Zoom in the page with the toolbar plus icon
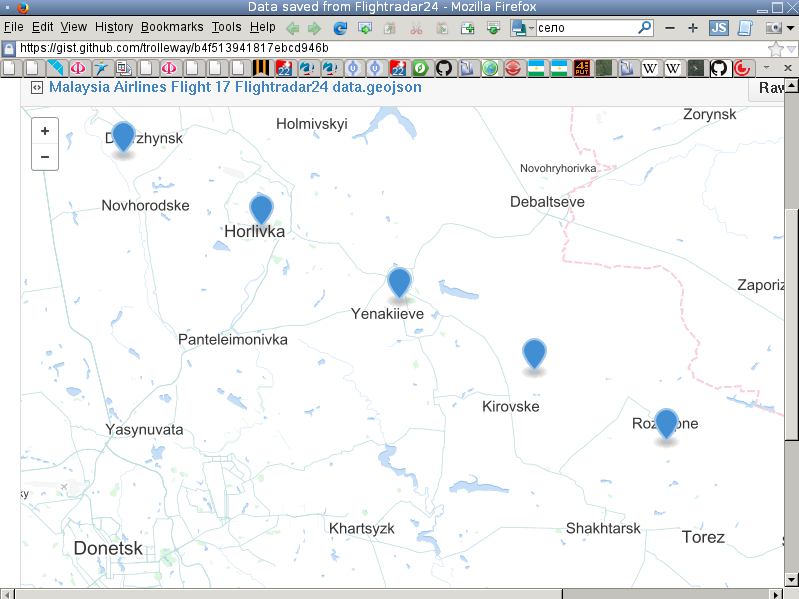Image resolution: width=799 pixels, height=599 pixels. [x=693, y=28]
